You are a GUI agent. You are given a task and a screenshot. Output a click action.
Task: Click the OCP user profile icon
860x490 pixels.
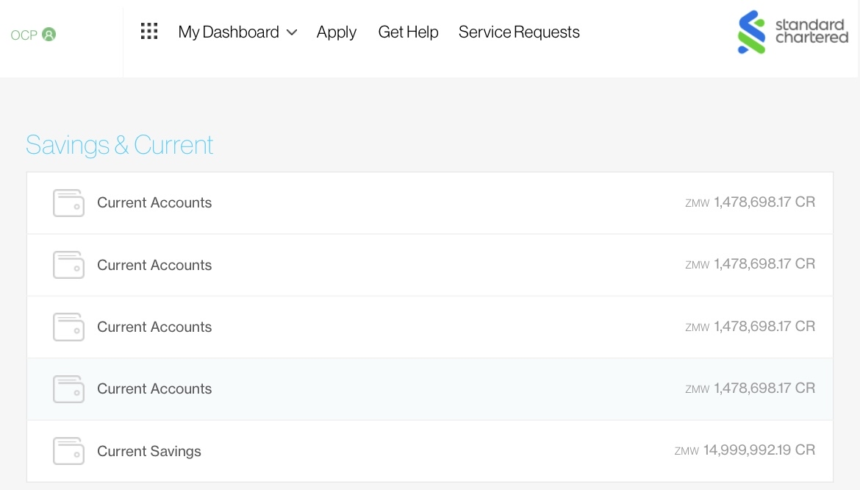(x=49, y=34)
